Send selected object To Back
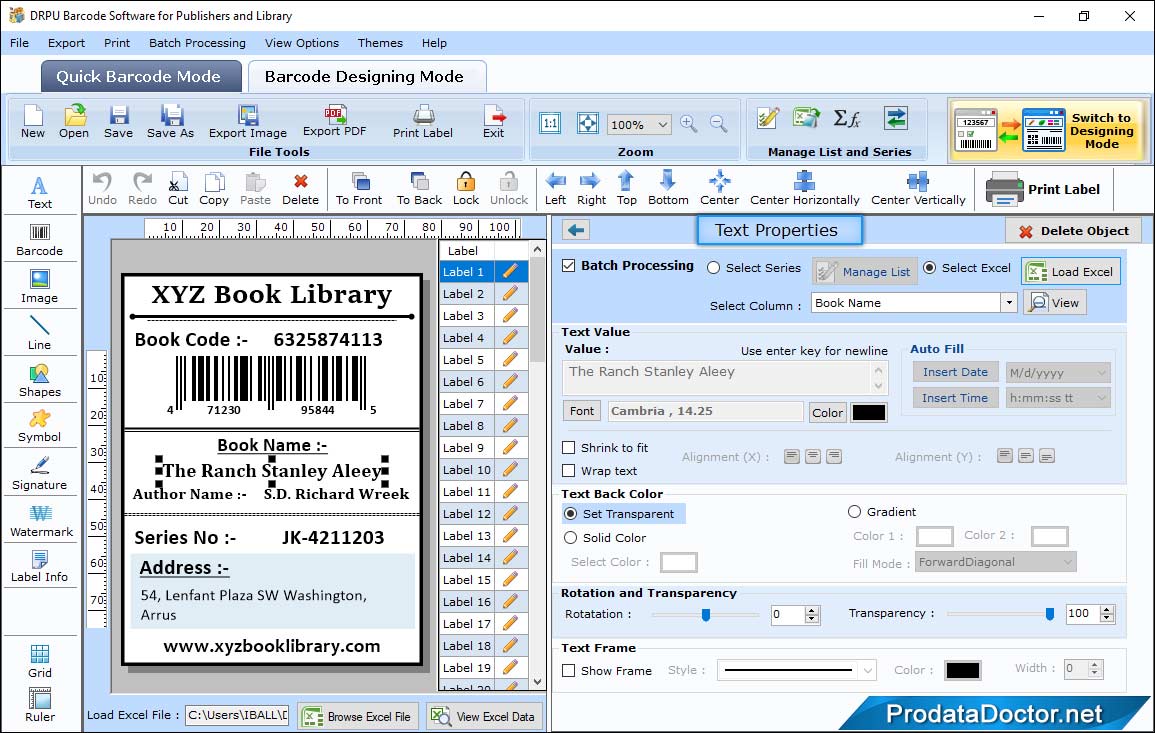 coord(419,189)
